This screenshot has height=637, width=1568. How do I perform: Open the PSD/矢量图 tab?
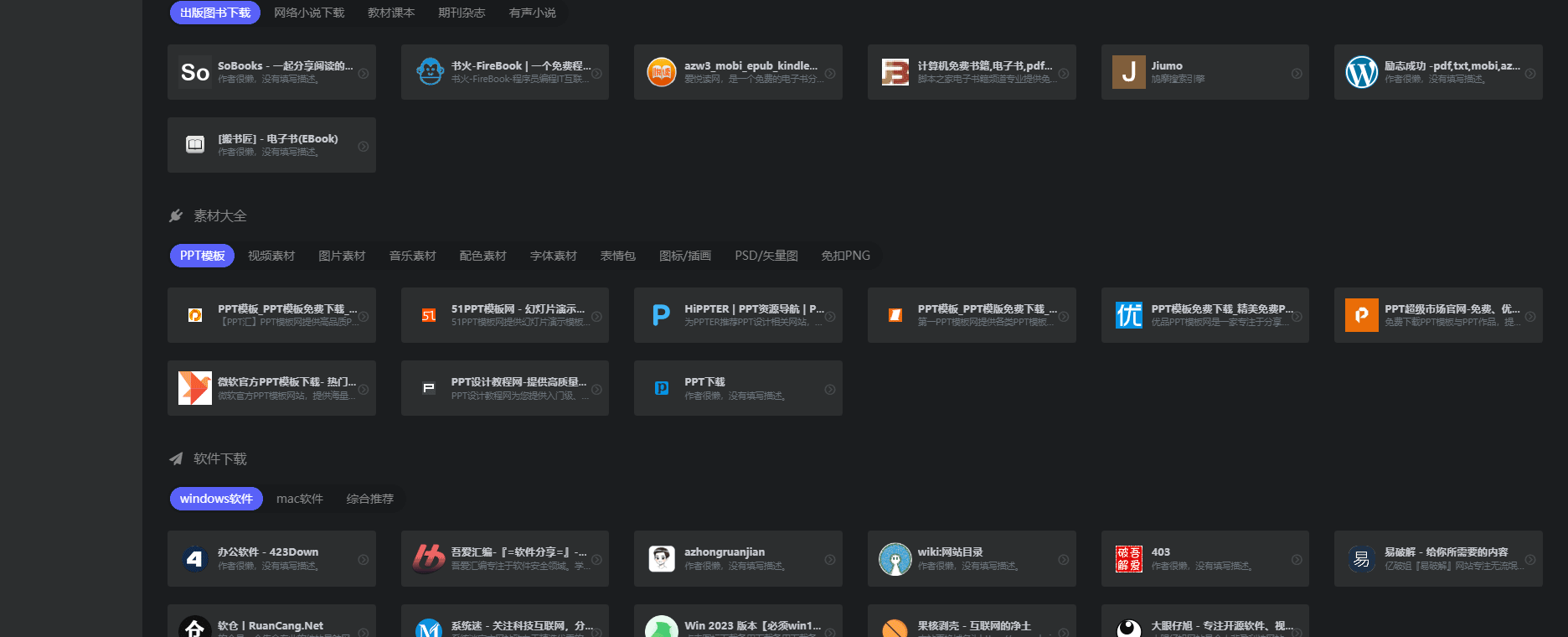click(766, 256)
